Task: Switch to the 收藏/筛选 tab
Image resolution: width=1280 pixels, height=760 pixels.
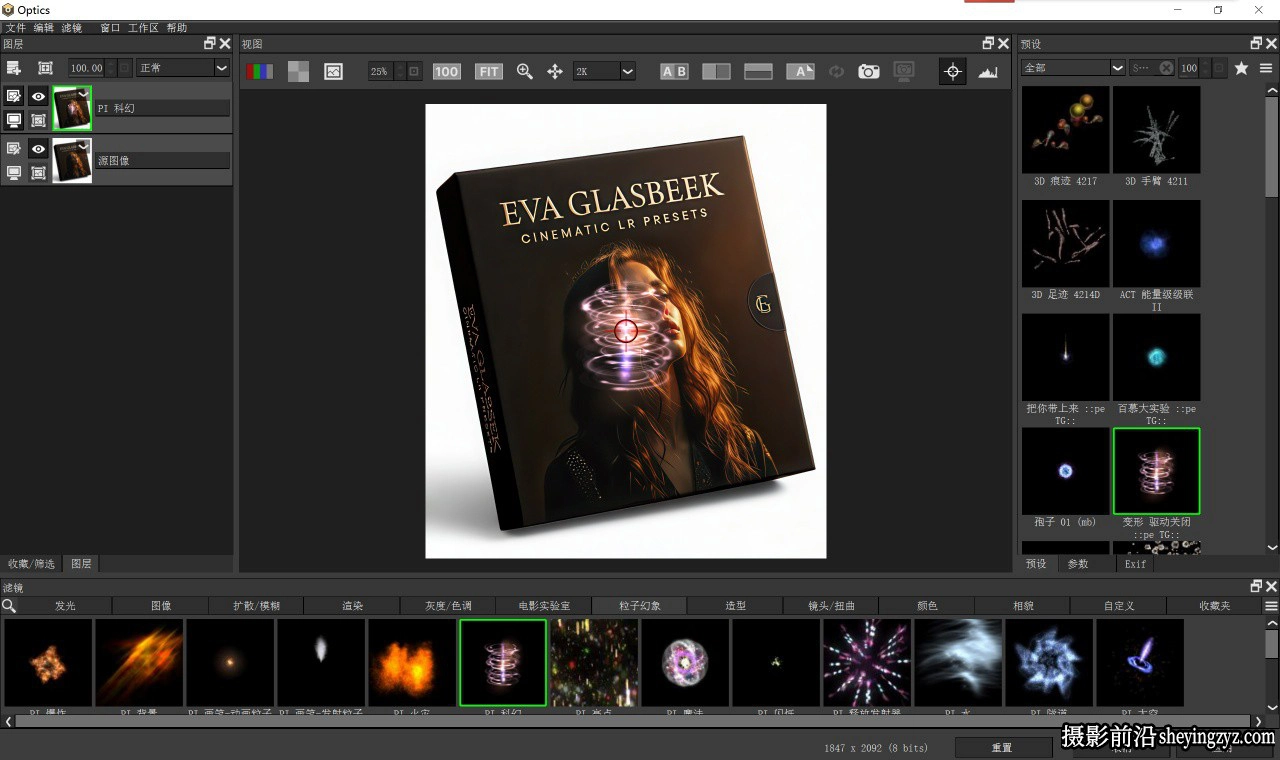Action: tap(32, 564)
